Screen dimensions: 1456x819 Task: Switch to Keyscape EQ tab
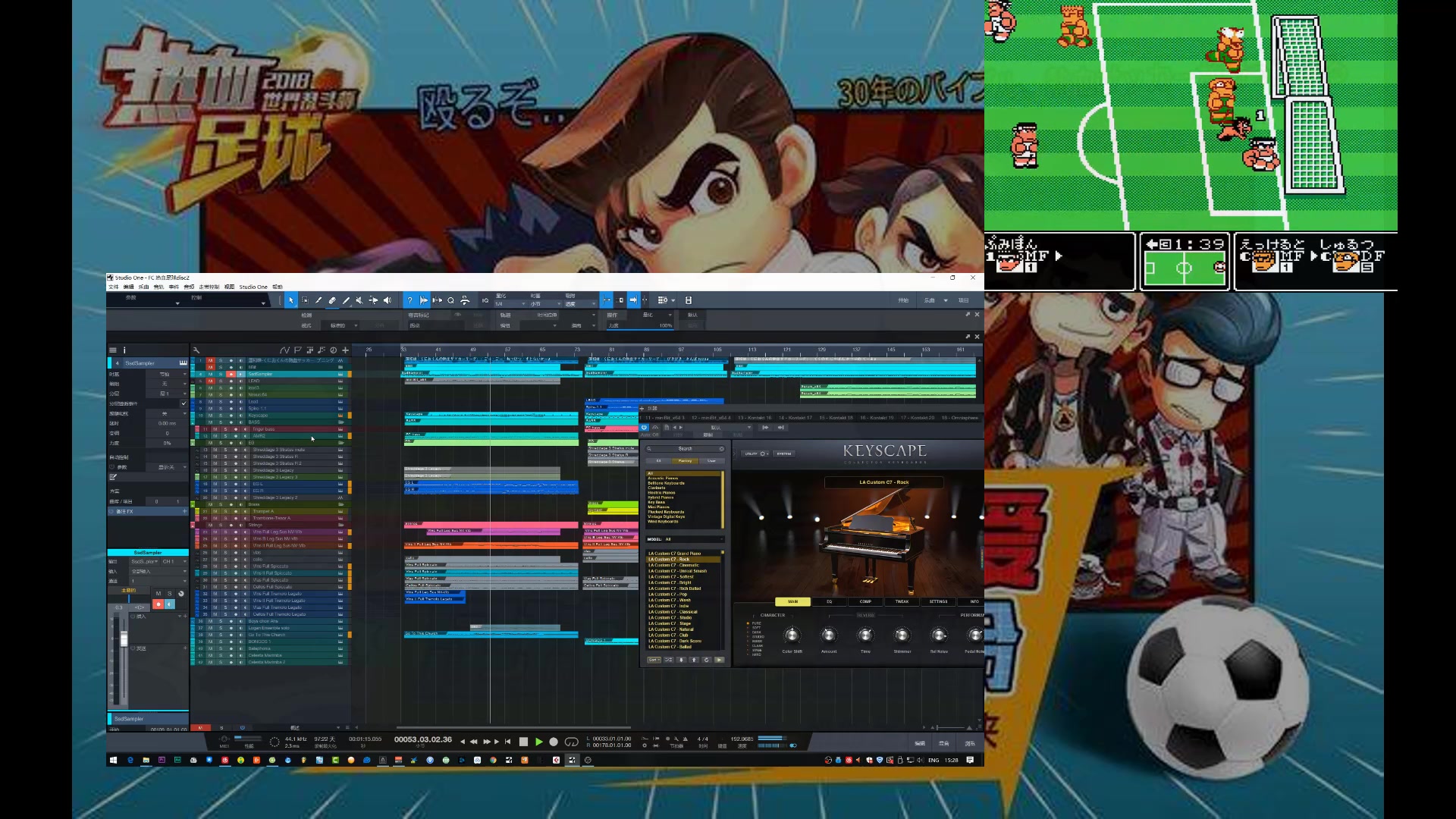(x=830, y=601)
